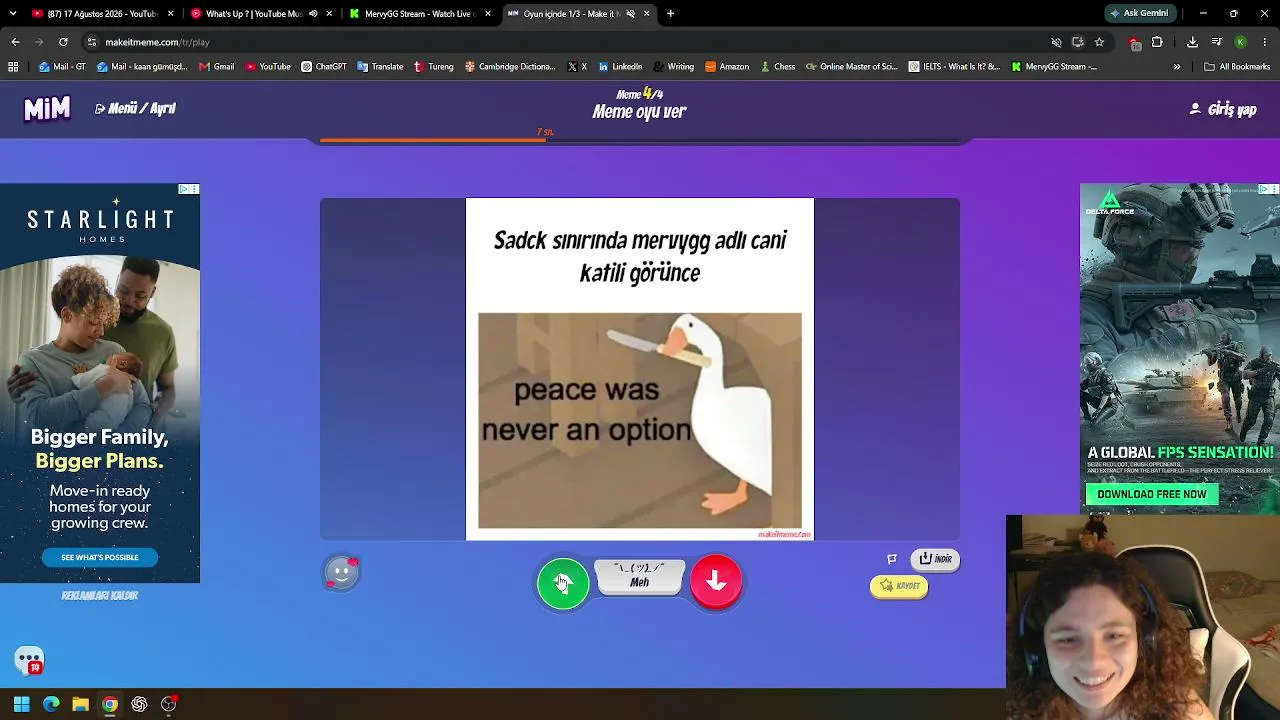Close the What's Up YouTube Music tab

coord(329,14)
